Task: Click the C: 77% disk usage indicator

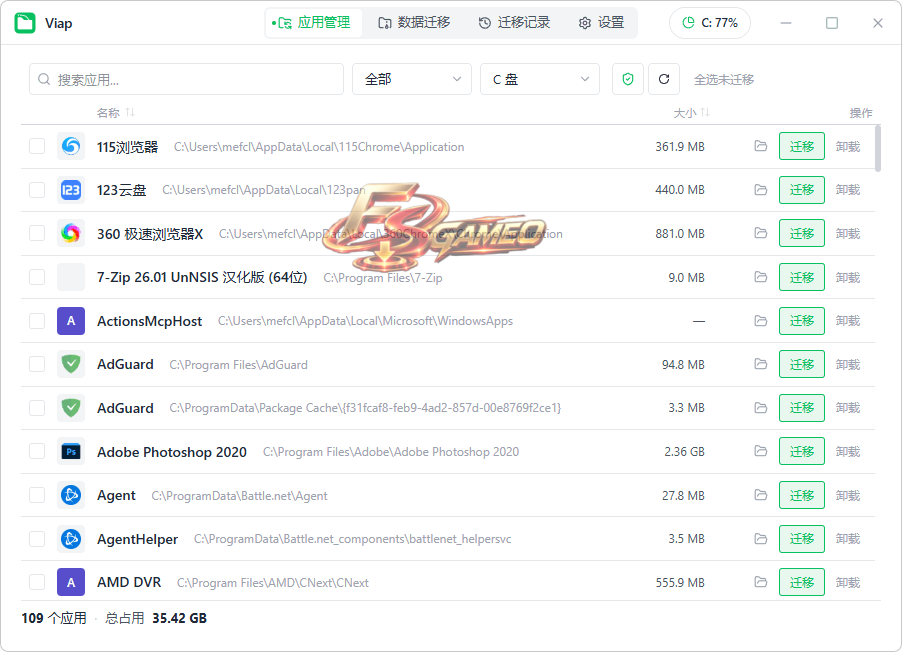Action: 710,23
